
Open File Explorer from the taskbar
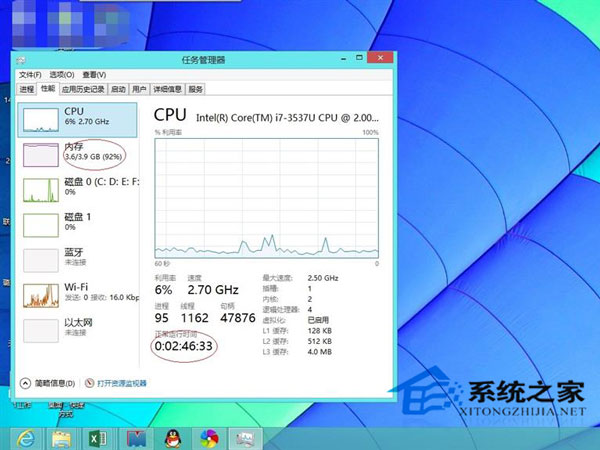(61, 439)
